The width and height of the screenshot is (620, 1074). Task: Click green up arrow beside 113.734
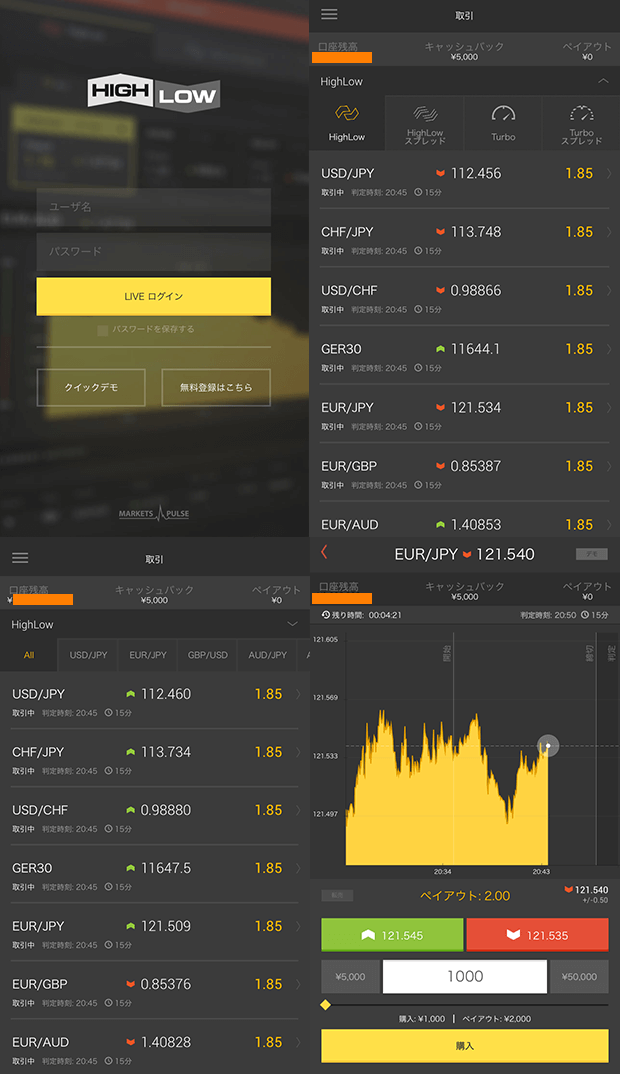[130, 752]
